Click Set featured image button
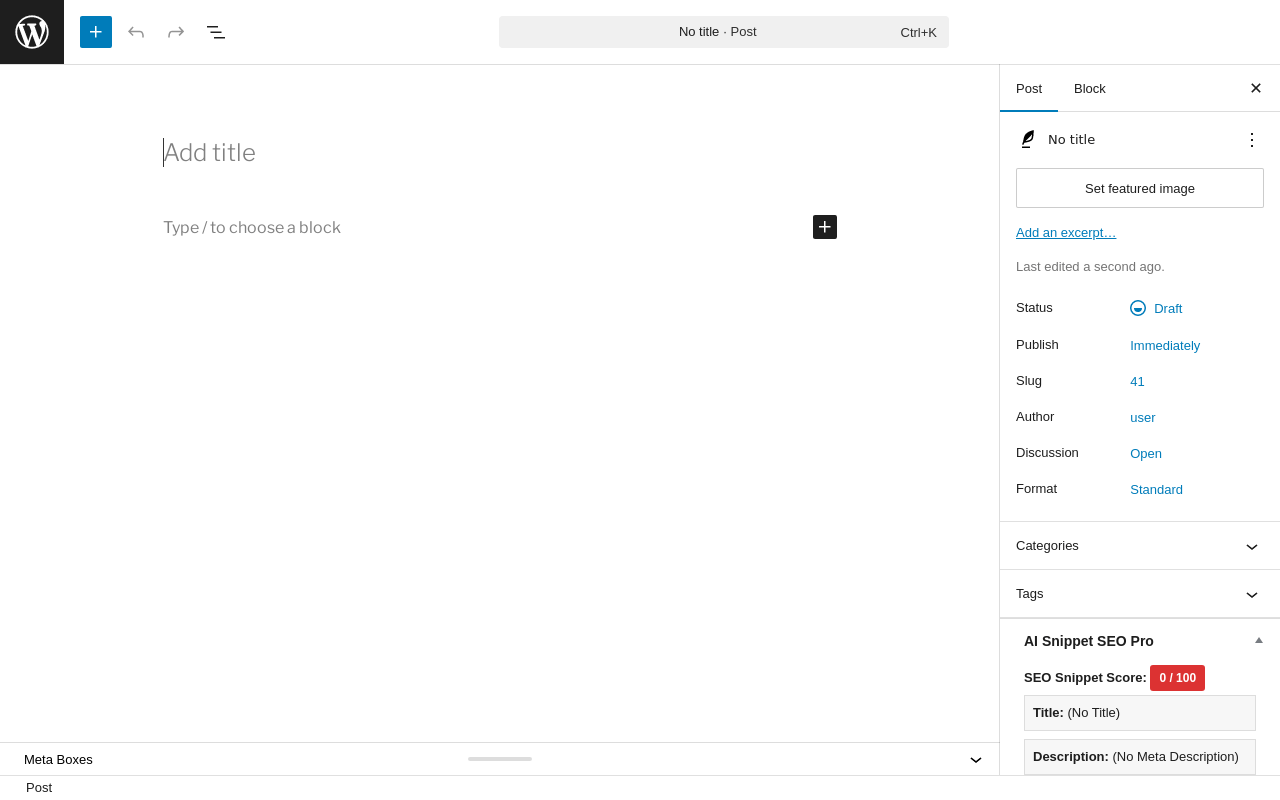Viewport: 1280px width, 800px height. click(1140, 188)
